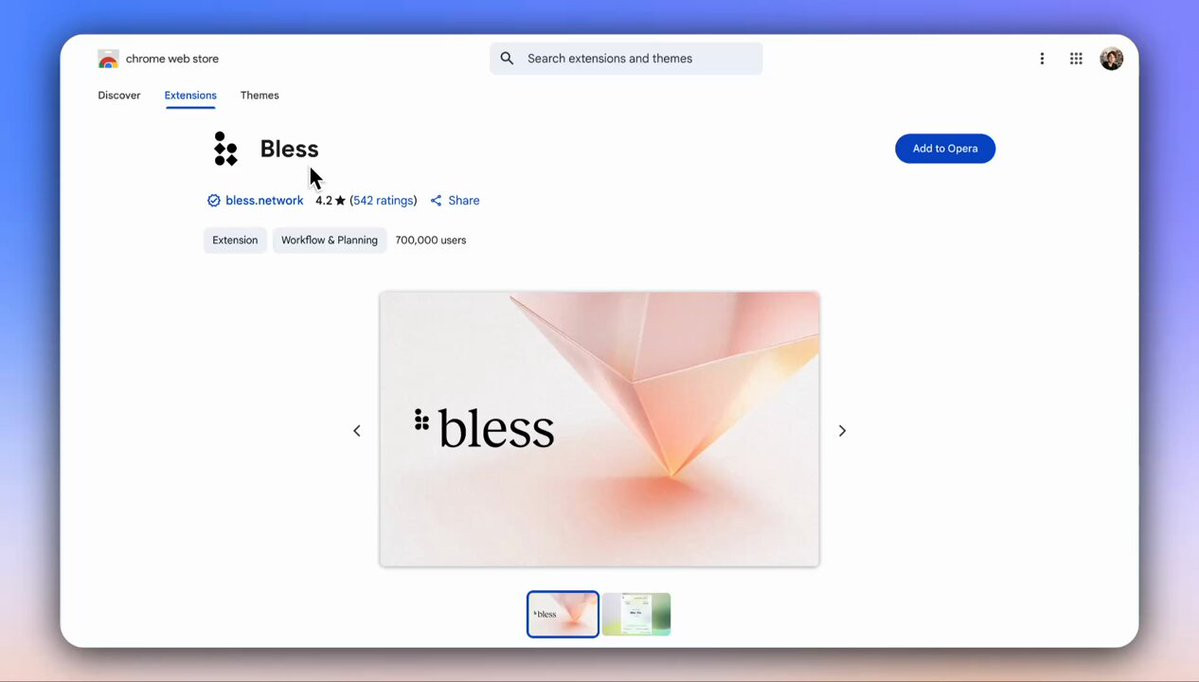Focus the Search extensions and themes field
1199x682 pixels.
click(x=626, y=58)
